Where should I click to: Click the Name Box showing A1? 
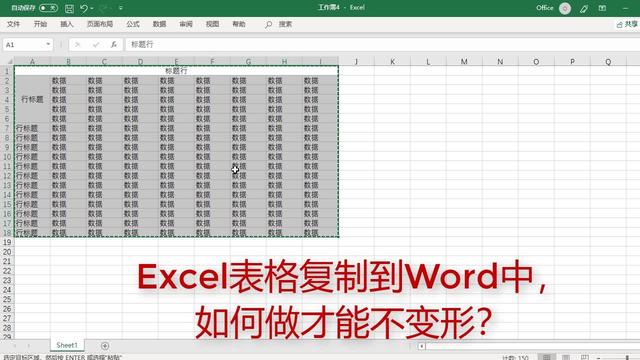(24, 44)
